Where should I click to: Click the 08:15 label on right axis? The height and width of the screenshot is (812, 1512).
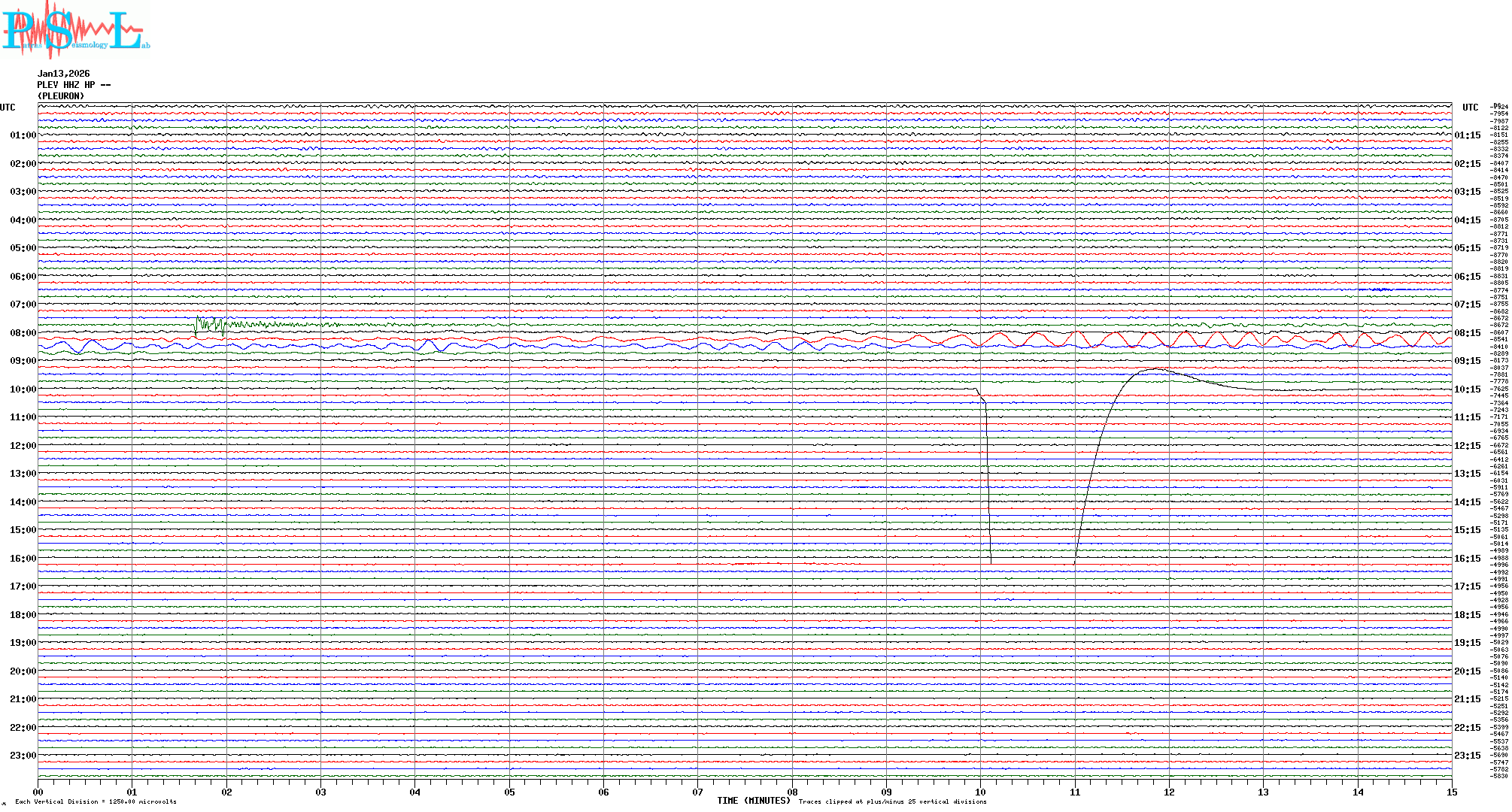[x=1467, y=333]
